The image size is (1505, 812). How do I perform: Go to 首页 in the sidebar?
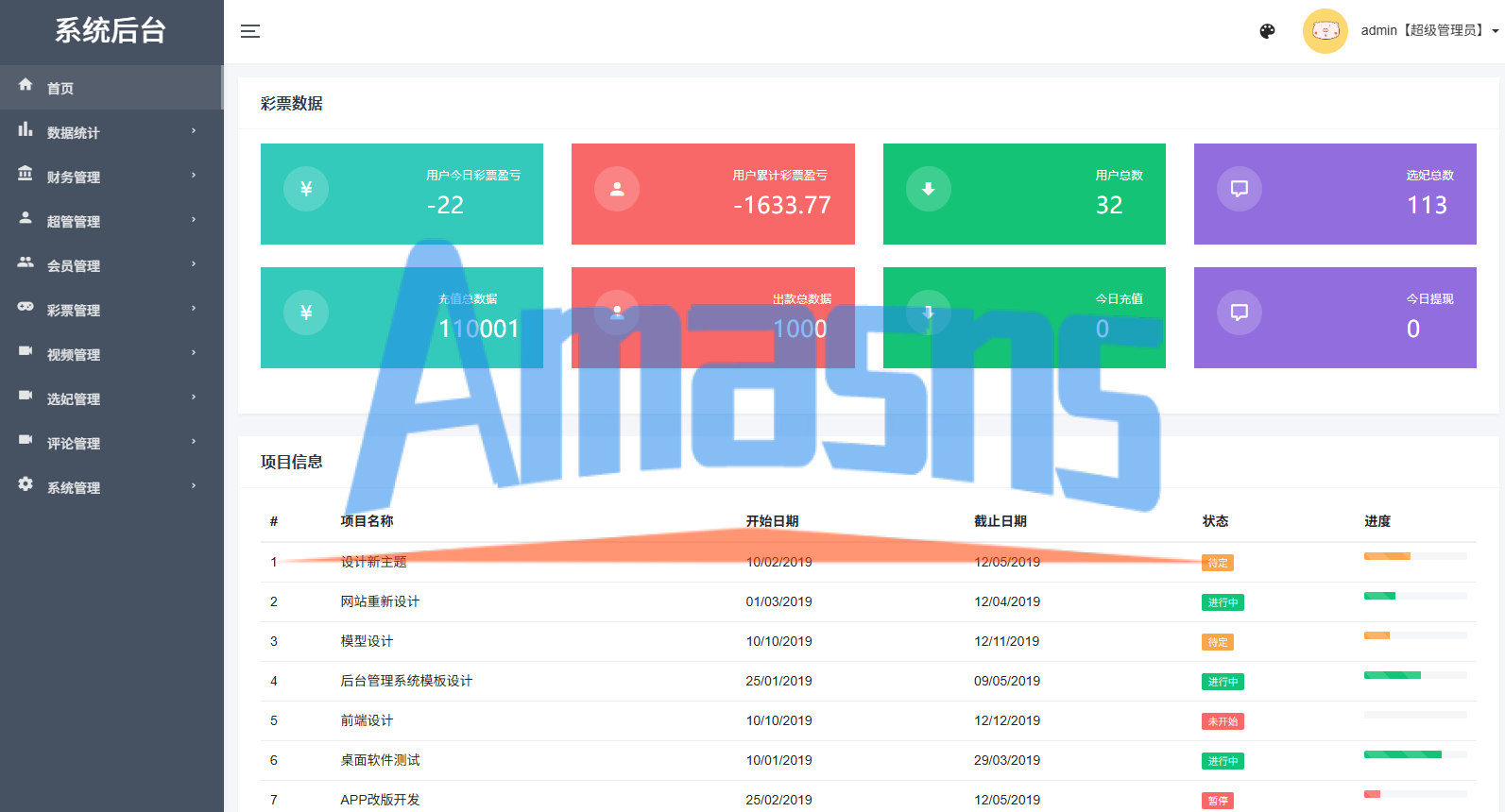click(x=111, y=88)
